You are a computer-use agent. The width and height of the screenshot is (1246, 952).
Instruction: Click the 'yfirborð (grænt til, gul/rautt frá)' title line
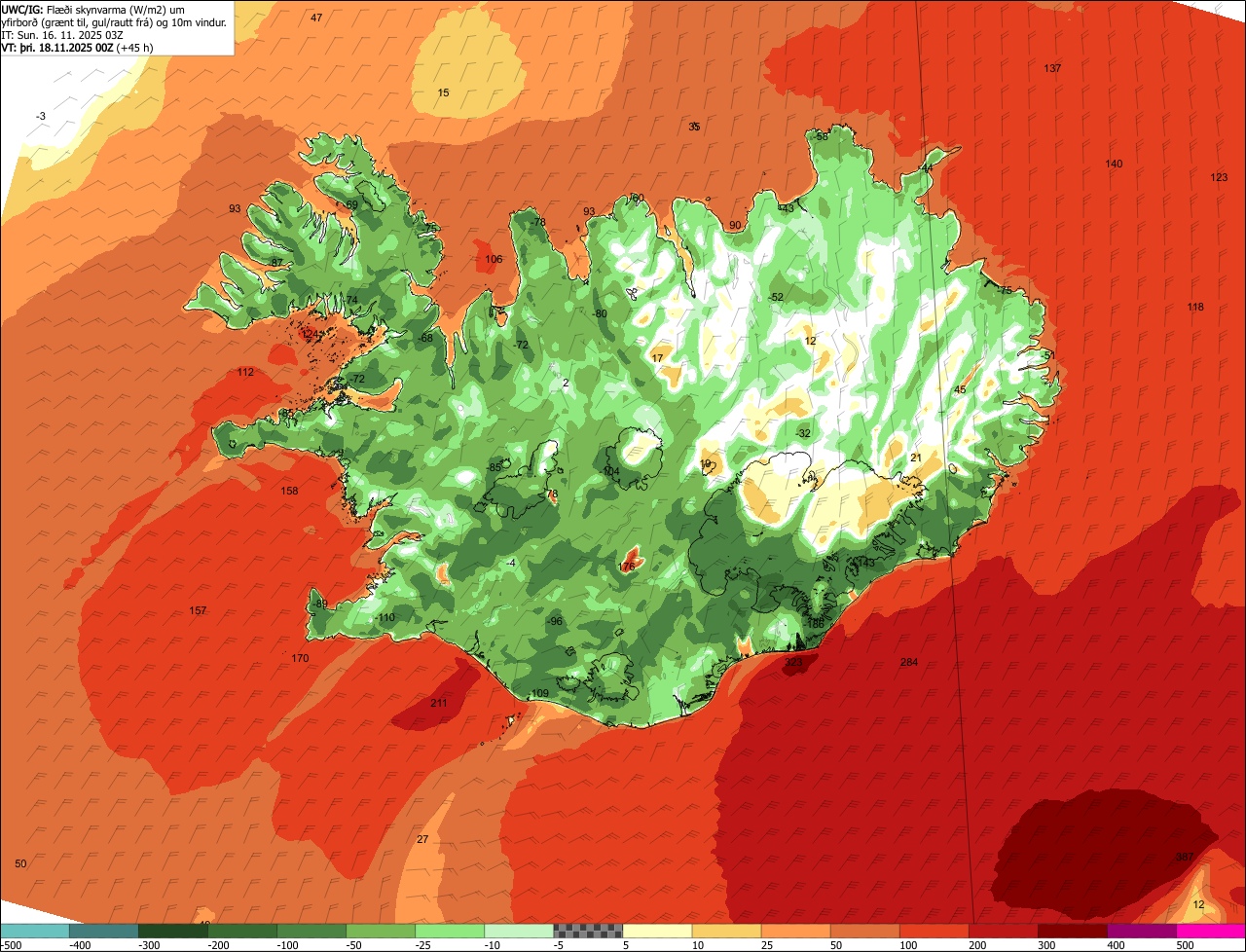(115, 21)
